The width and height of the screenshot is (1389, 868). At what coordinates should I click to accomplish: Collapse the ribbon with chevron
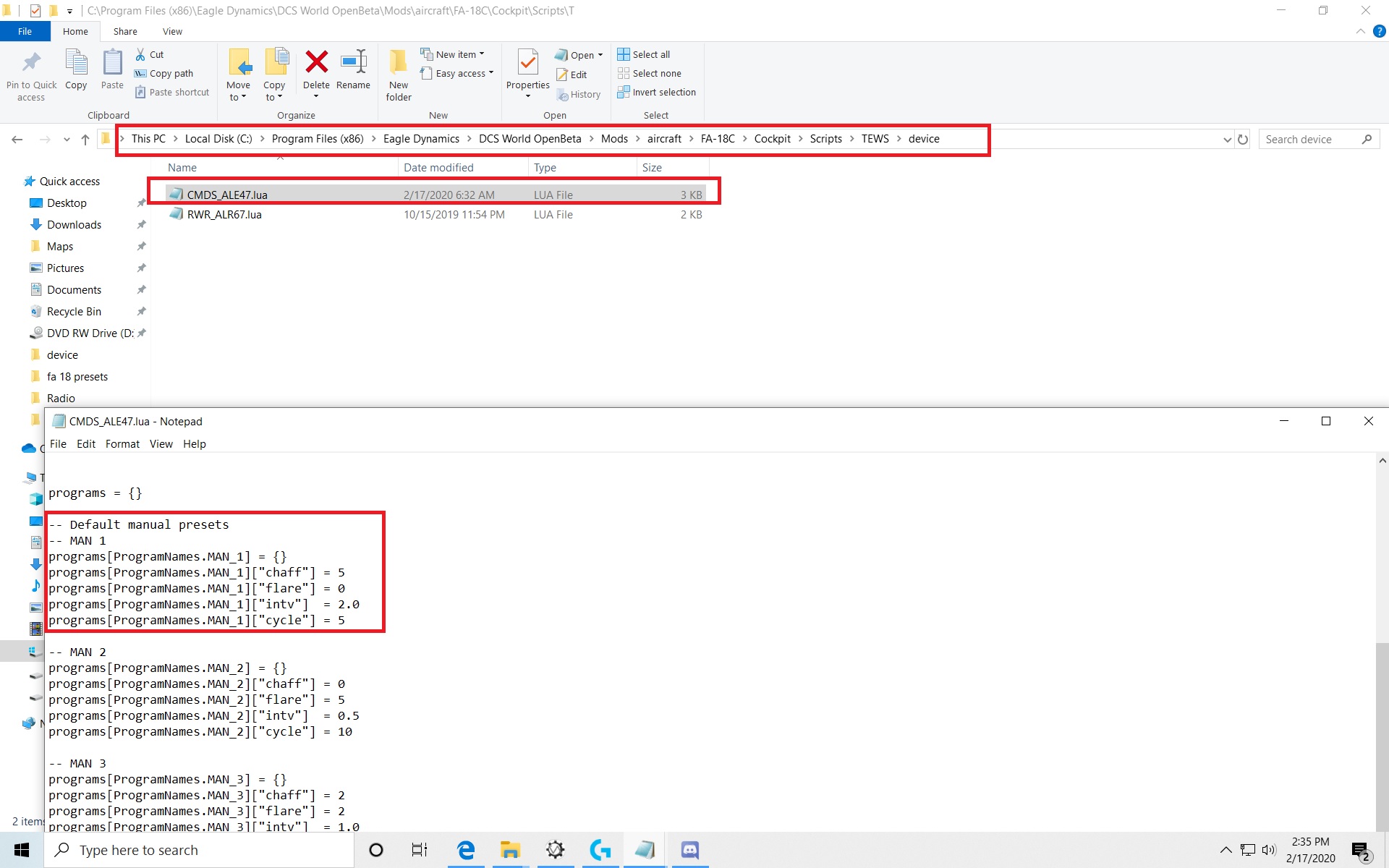click(1360, 31)
